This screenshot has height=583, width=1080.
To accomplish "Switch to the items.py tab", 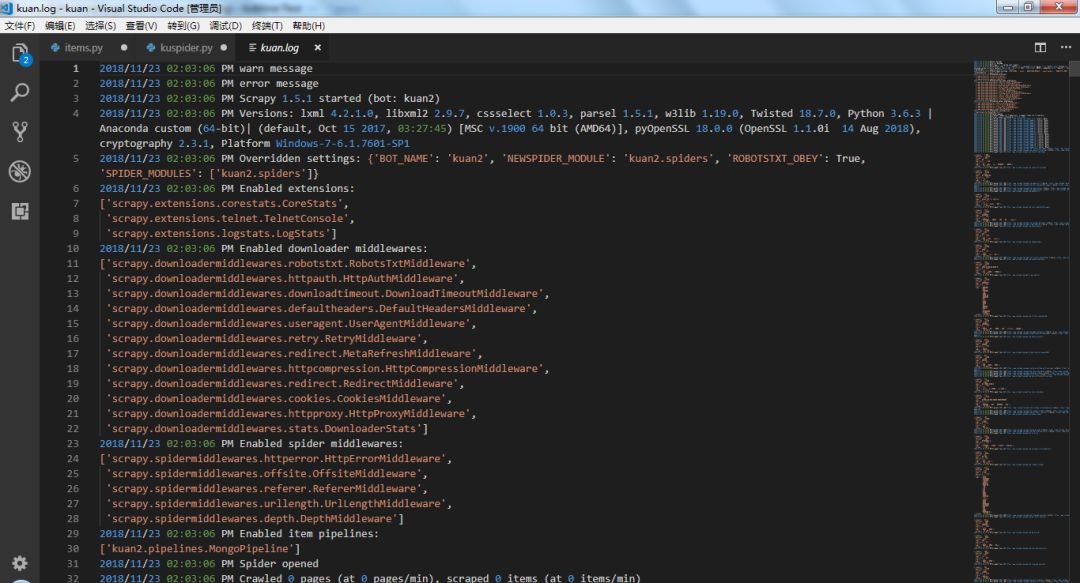I will [x=83, y=48].
